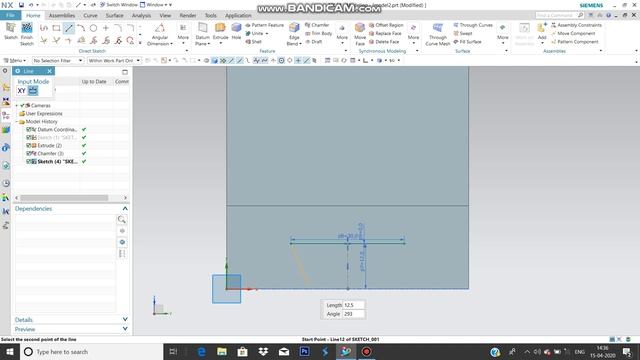Uncheck the Extrude (2) feature checkbox
Viewport: 640px width, 360px height.
tap(29, 145)
